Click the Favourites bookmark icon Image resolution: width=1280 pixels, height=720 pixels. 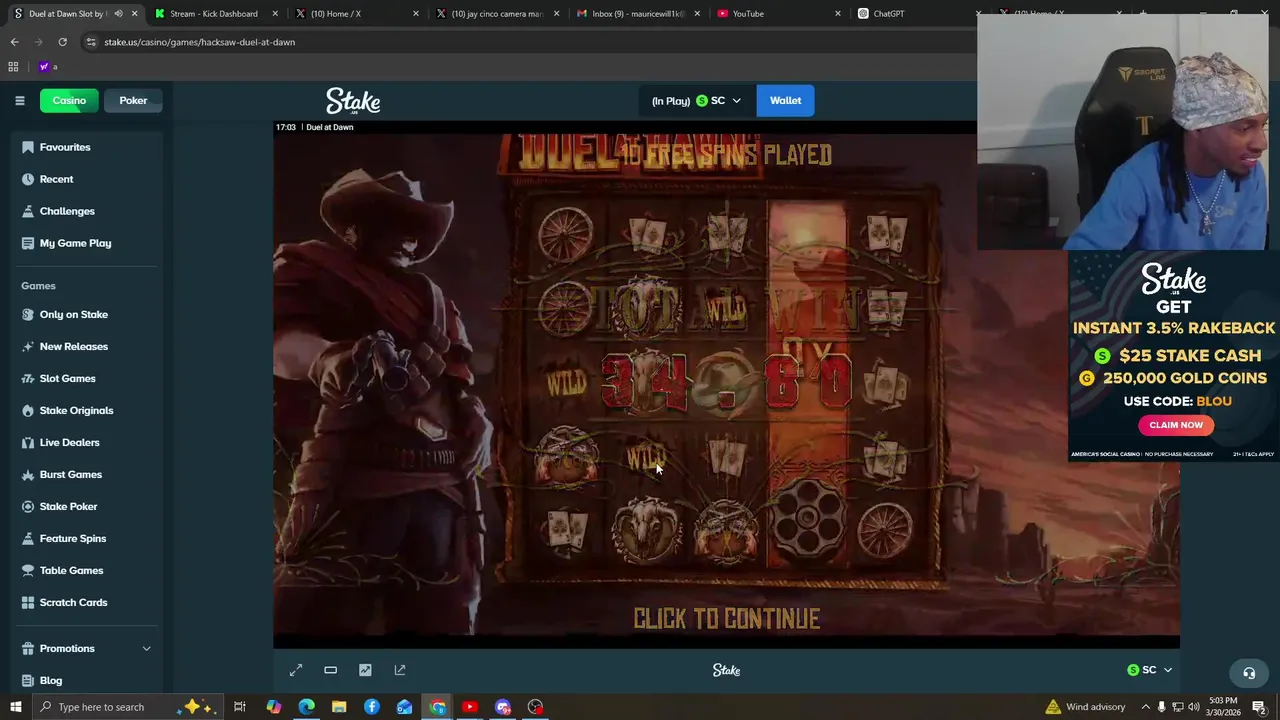(x=28, y=147)
